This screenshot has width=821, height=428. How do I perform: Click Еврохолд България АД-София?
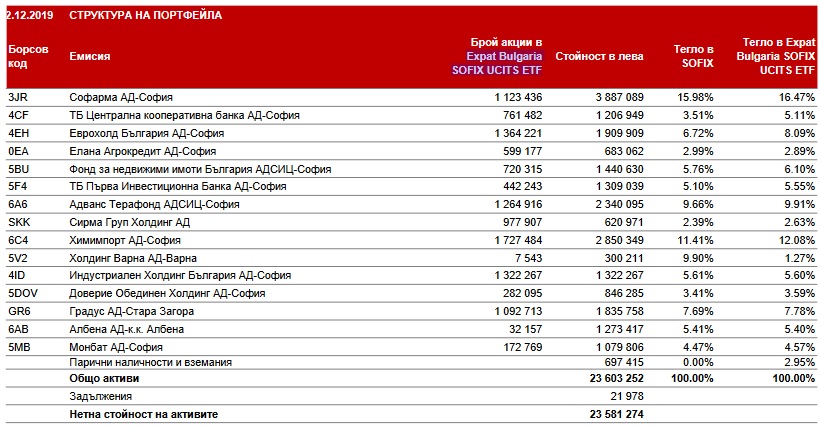[147, 133]
